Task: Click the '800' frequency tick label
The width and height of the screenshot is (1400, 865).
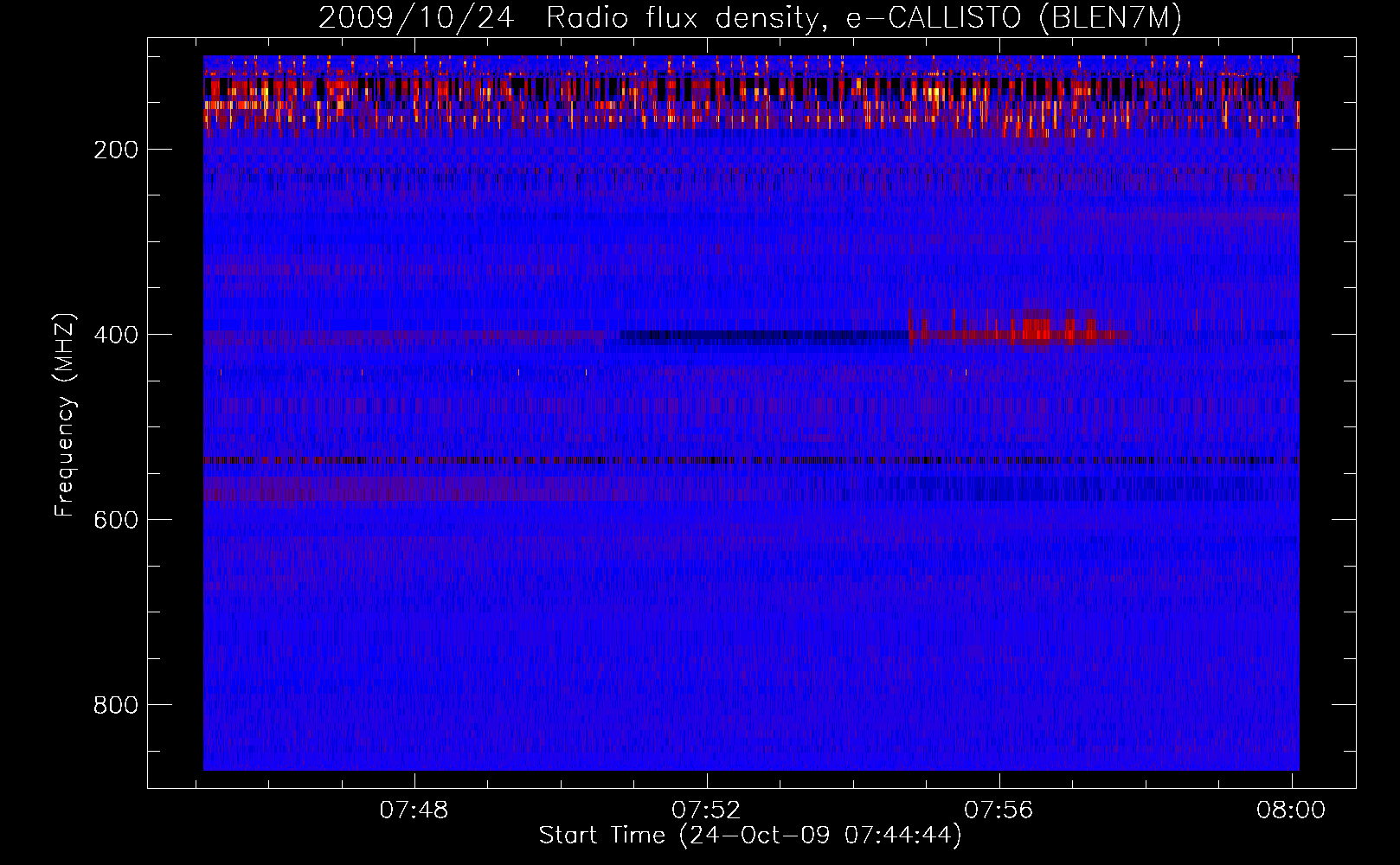Action: point(116,705)
